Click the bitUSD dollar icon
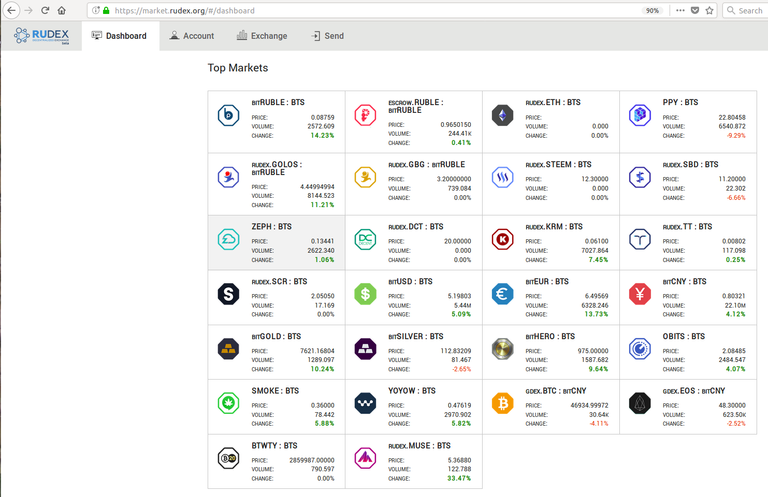The height and width of the screenshot is (497, 768). click(365, 294)
